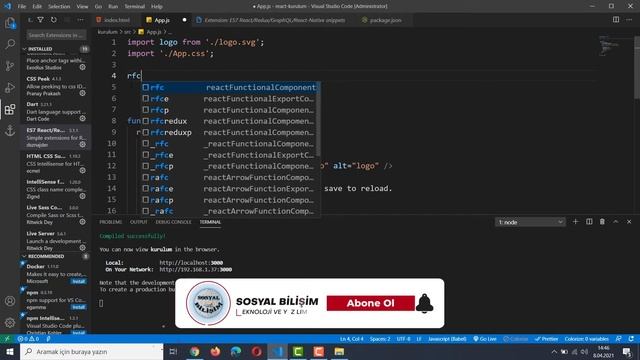
Task: Click the Abone Ol subscribe button
Action: point(371,303)
